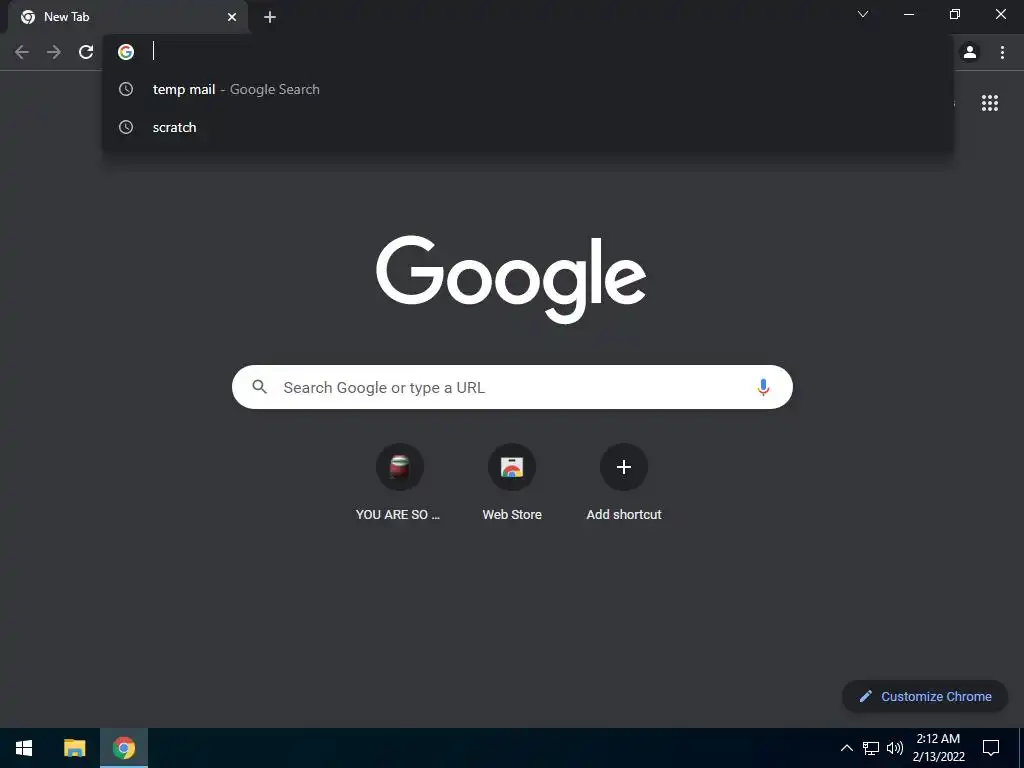Screen dimensions: 1024x768
Task: Click the Chrome taskbar icon
Action: 124,748
